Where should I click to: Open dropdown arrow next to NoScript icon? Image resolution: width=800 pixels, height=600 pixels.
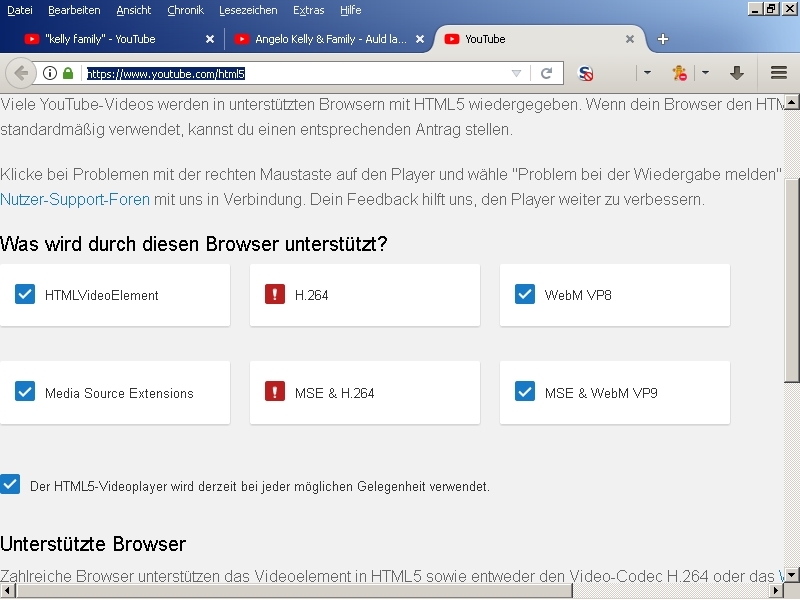[x=647, y=73]
